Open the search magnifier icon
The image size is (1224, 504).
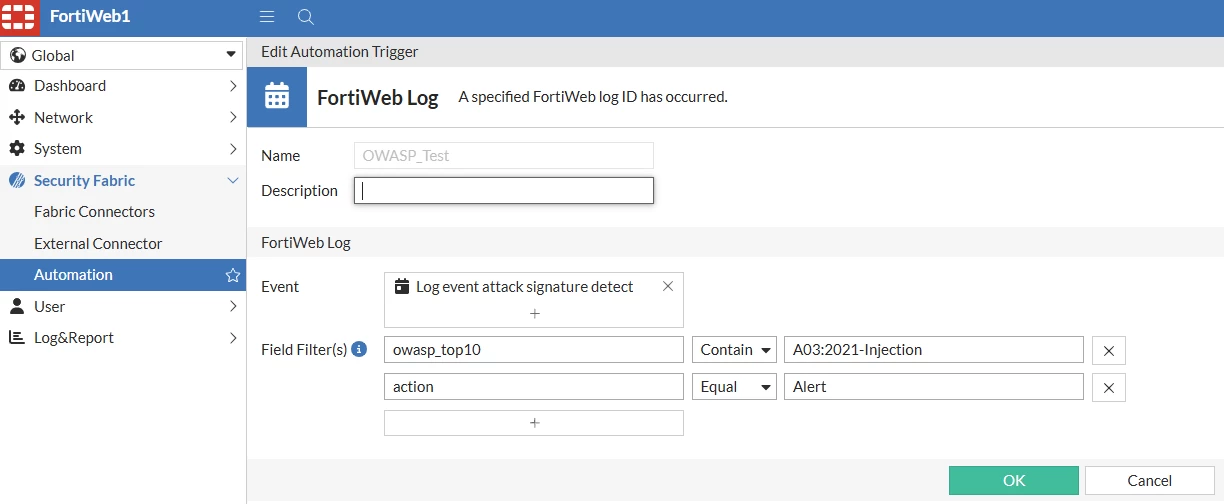tap(306, 17)
